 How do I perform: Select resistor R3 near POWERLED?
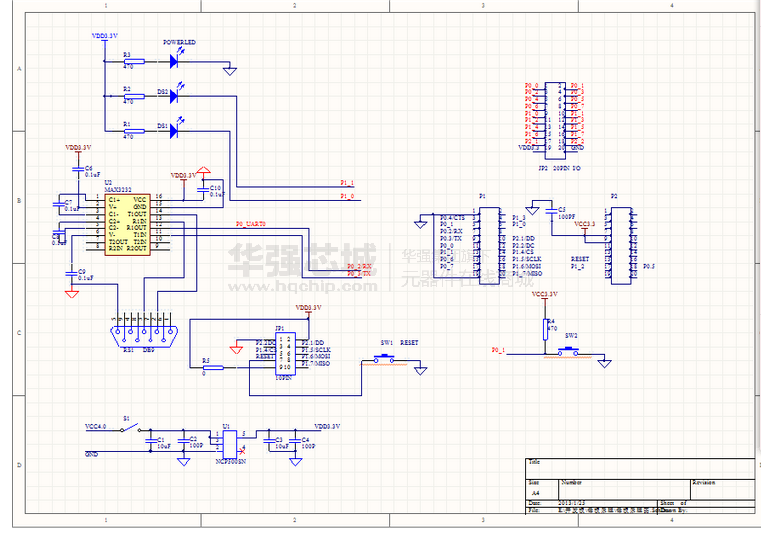click(x=131, y=60)
